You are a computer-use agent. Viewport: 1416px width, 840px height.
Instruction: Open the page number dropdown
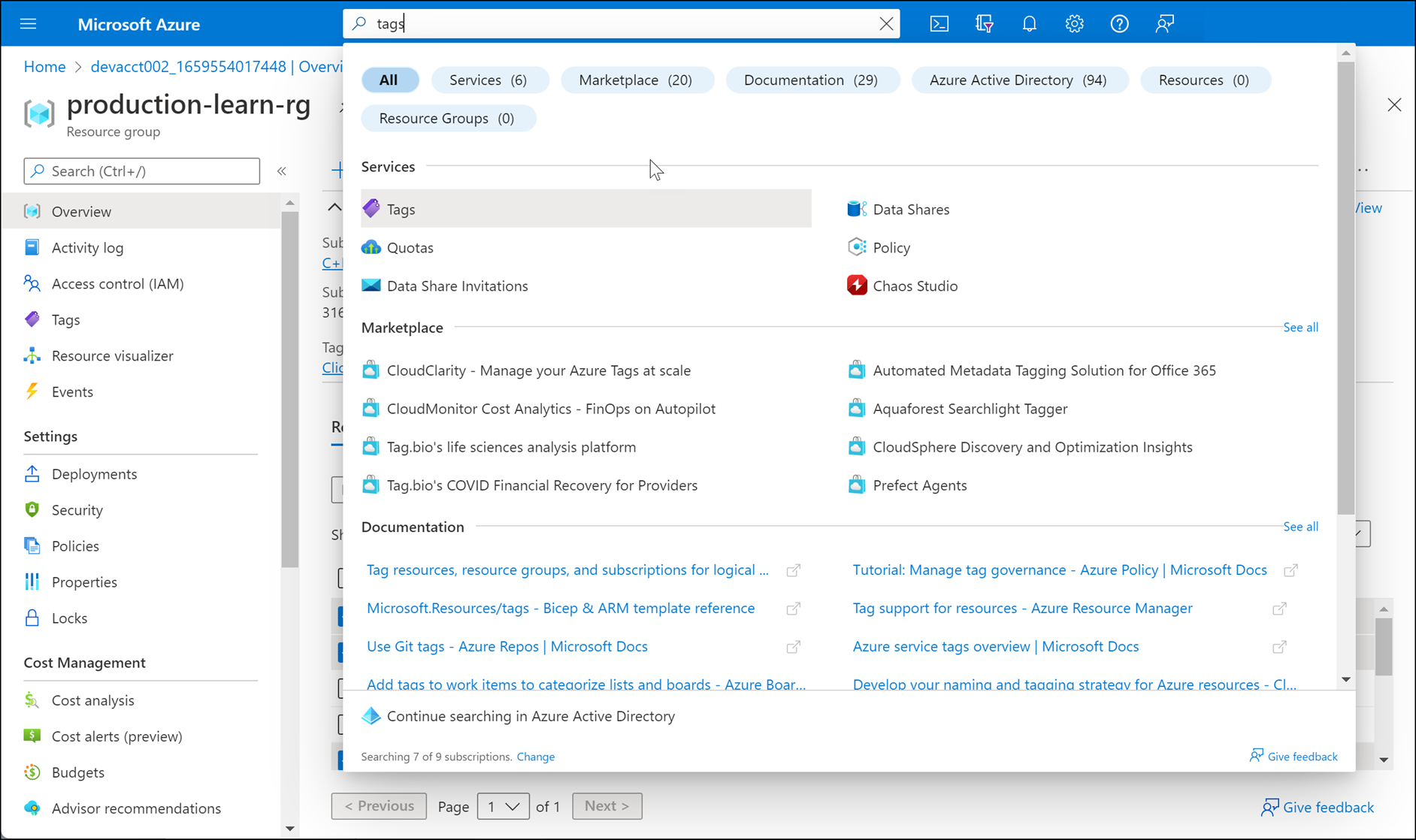(503, 806)
